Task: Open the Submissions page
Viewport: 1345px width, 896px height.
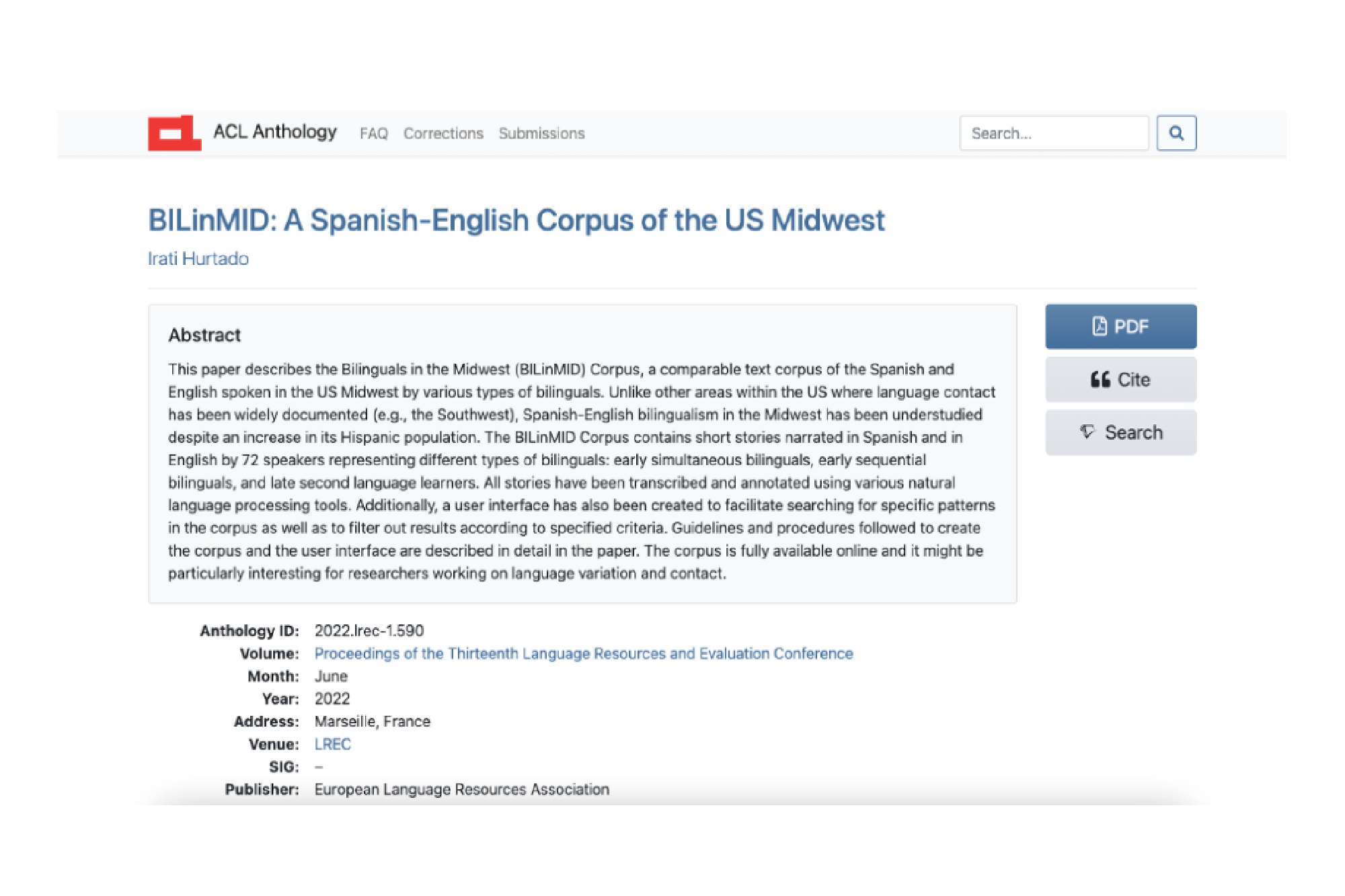Action: click(541, 134)
